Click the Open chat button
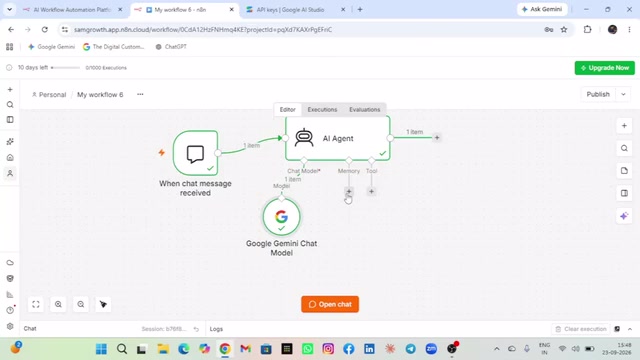640x360 pixels. (x=330, y=304)
